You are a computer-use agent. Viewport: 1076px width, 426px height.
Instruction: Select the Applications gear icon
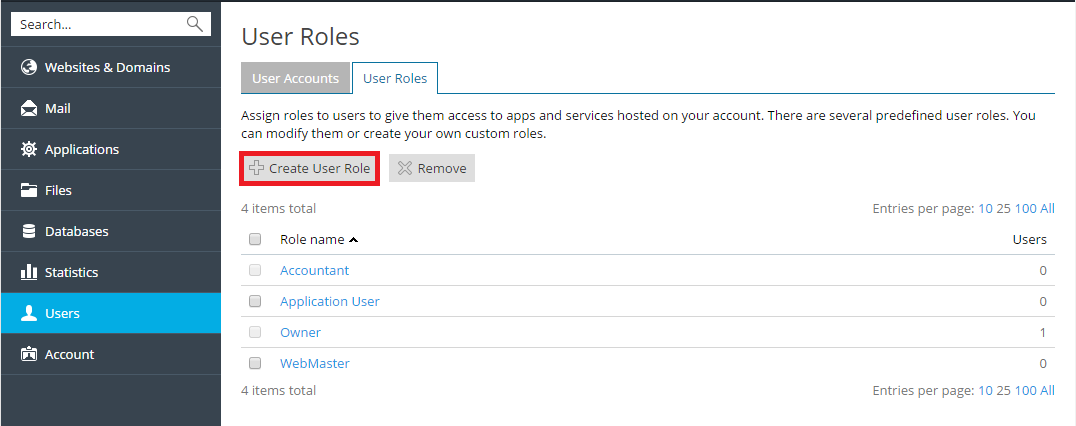click(29, 150)
